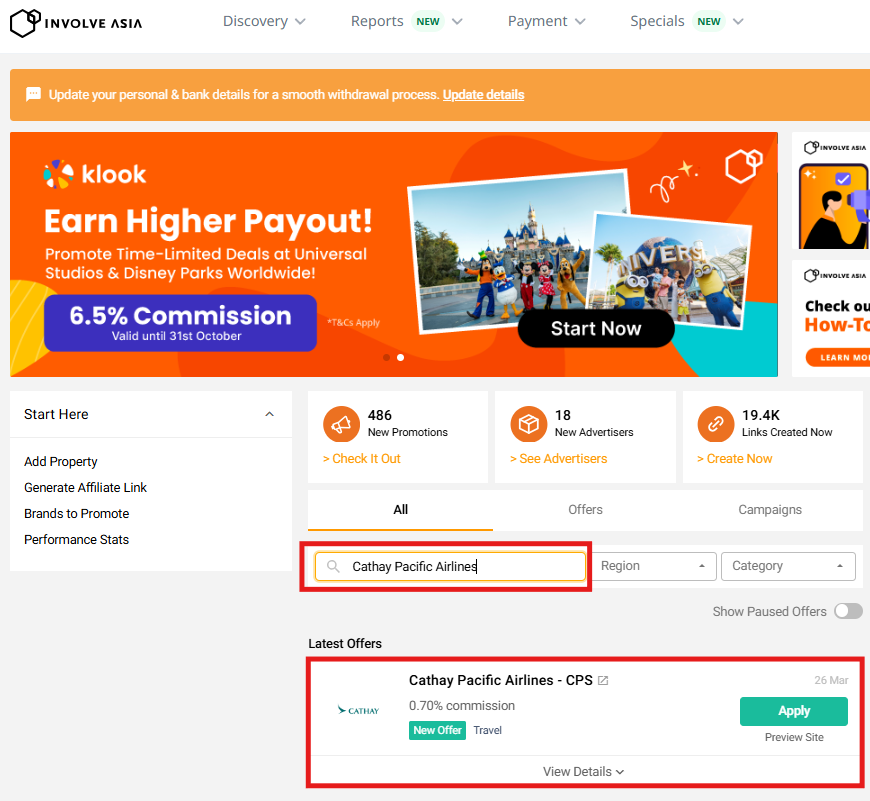Select the first banner carousel dot
Screen dimensions: 870x801
tap(386, 357)
